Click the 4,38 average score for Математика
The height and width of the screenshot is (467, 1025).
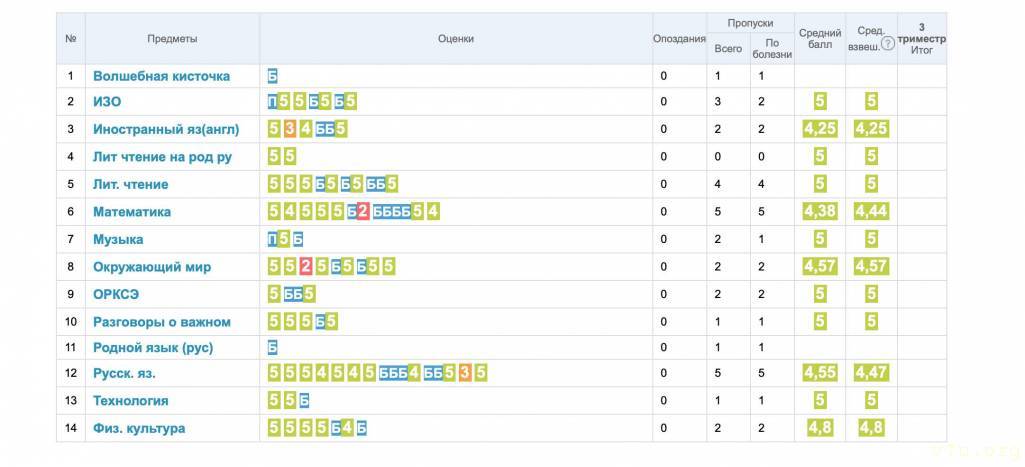tap(819, 212)
